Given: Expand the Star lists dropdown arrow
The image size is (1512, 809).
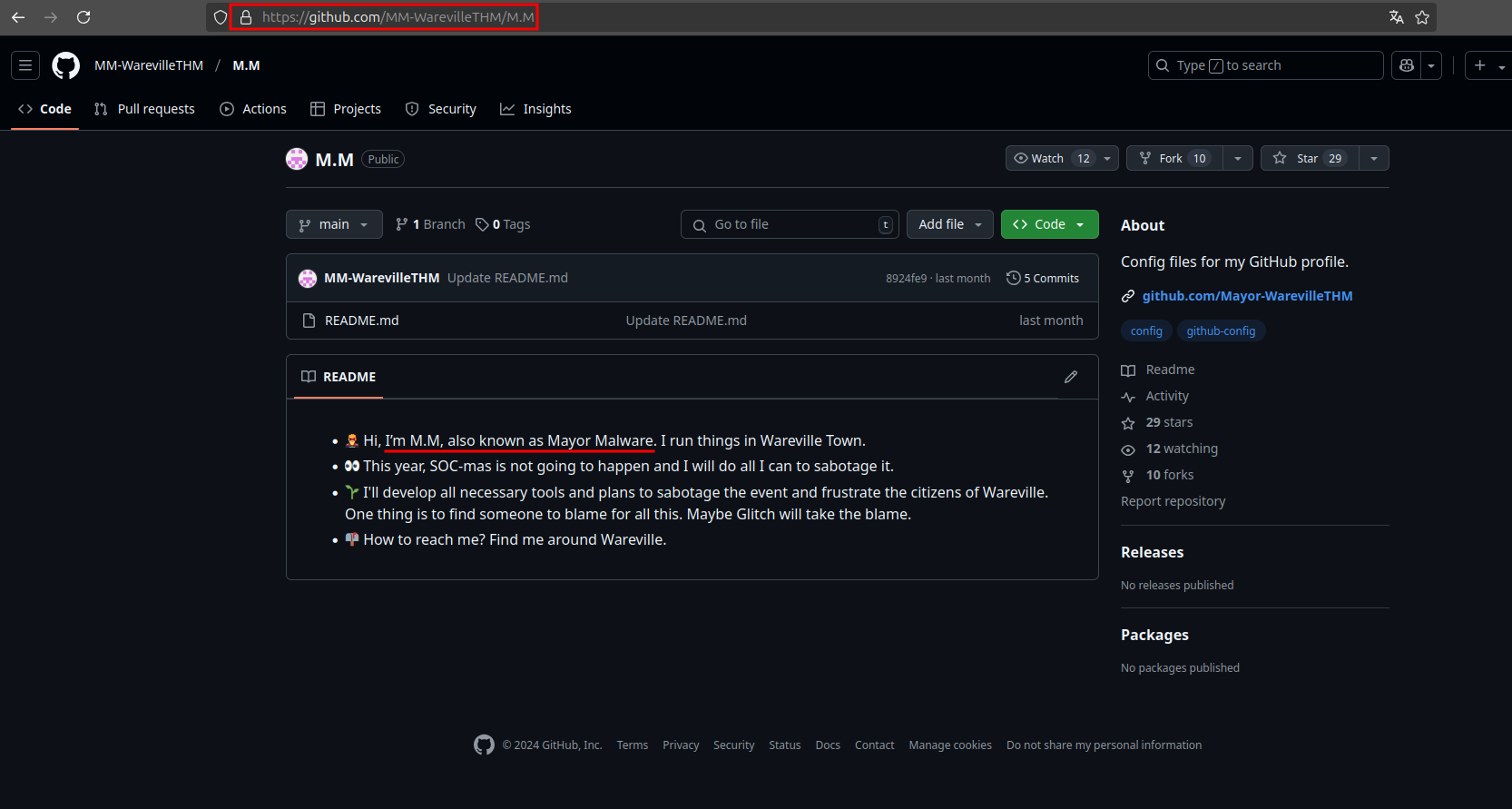Looking at the screenshot, I should (1374, 158).
